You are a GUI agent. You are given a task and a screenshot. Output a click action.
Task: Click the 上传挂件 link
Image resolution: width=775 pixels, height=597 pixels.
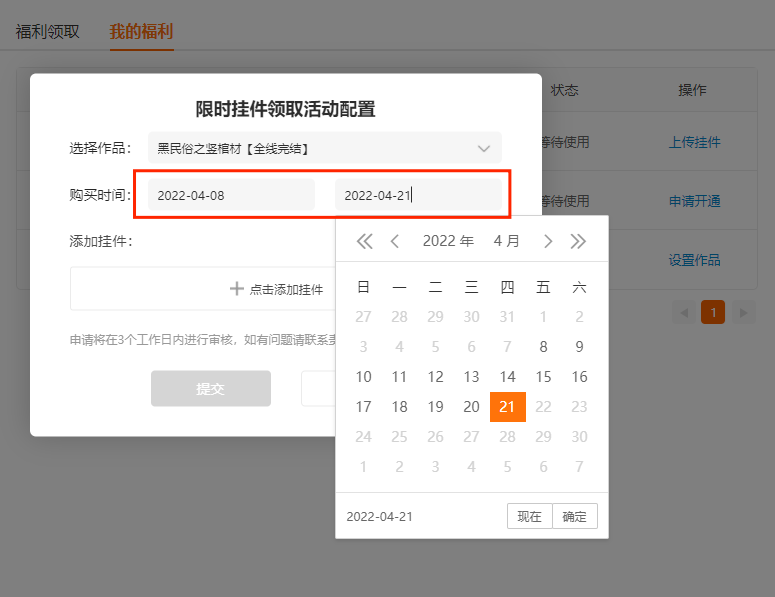point(694,142)
